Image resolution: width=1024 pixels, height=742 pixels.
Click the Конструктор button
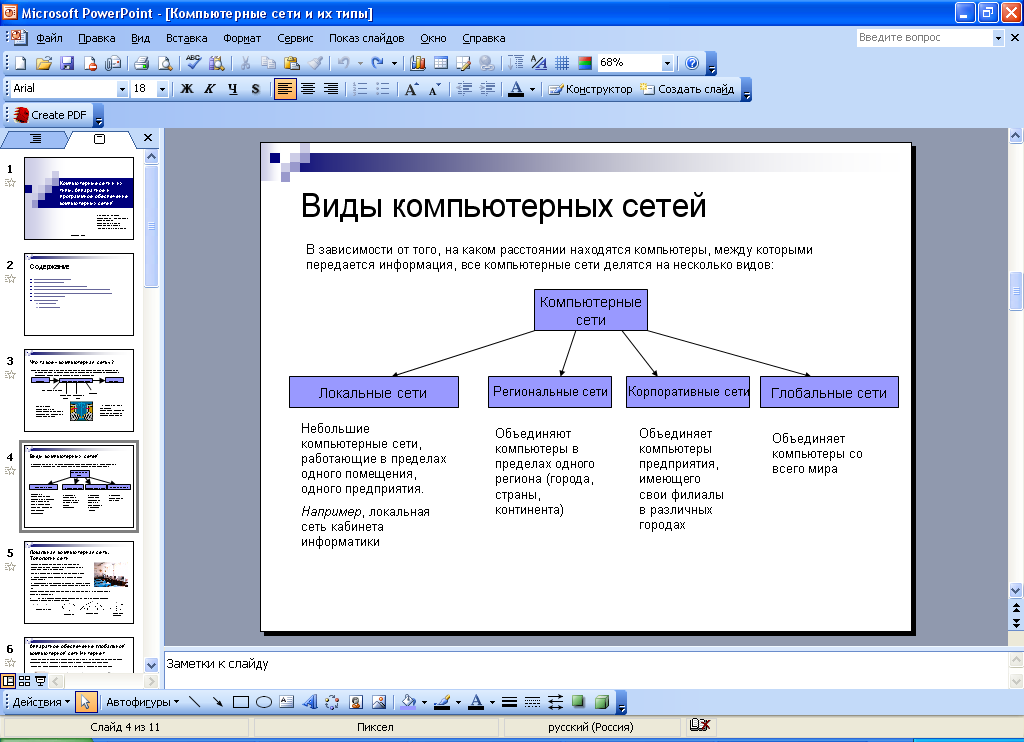[x=590, y=89]
